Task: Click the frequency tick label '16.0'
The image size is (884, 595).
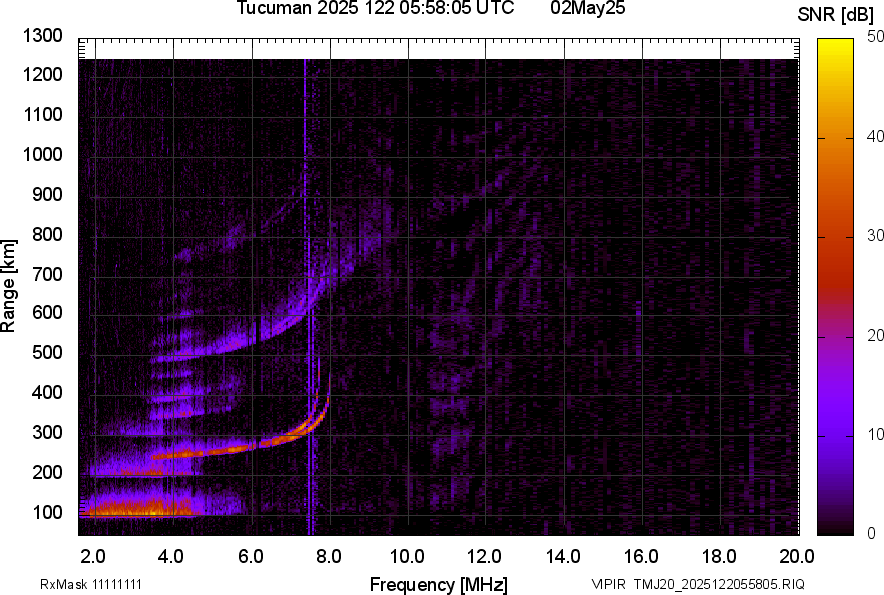Action: (x=642, y=557)
